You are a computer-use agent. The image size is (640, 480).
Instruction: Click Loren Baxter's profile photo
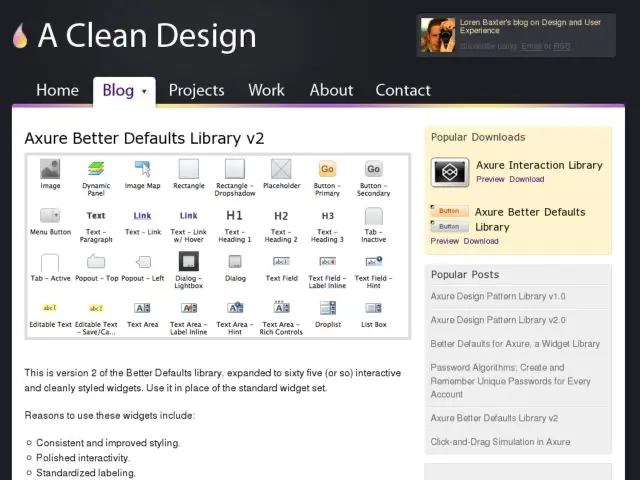438,35
